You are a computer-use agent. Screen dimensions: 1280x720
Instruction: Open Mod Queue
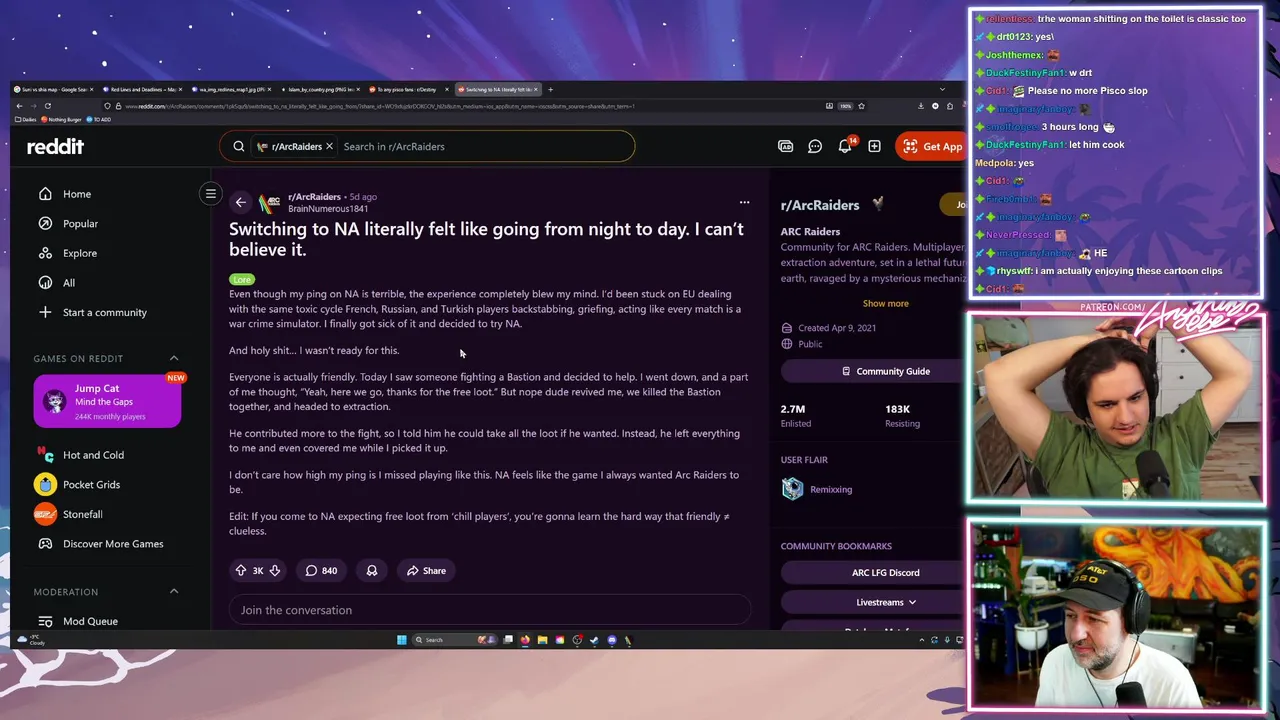click(90, 621)
